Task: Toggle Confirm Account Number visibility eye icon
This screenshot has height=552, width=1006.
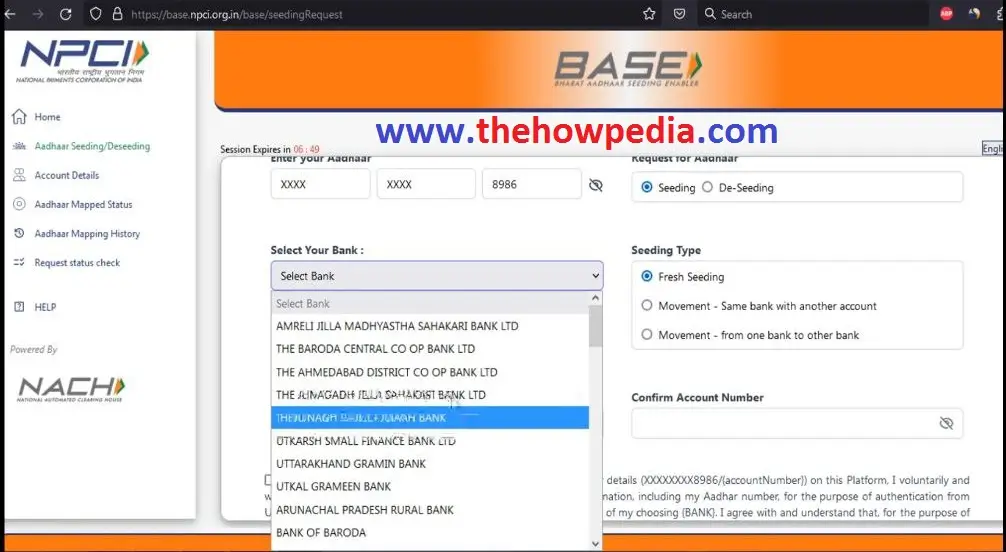Action: tap(946, 423)
